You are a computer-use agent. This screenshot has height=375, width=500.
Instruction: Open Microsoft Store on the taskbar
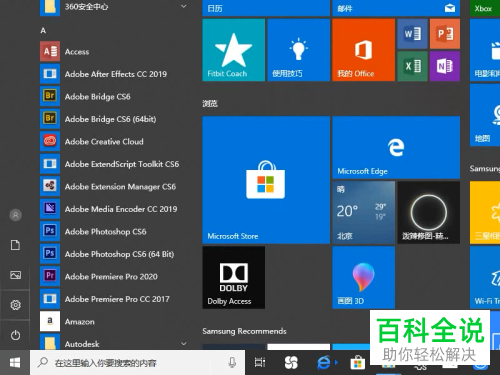pos(357,363)
